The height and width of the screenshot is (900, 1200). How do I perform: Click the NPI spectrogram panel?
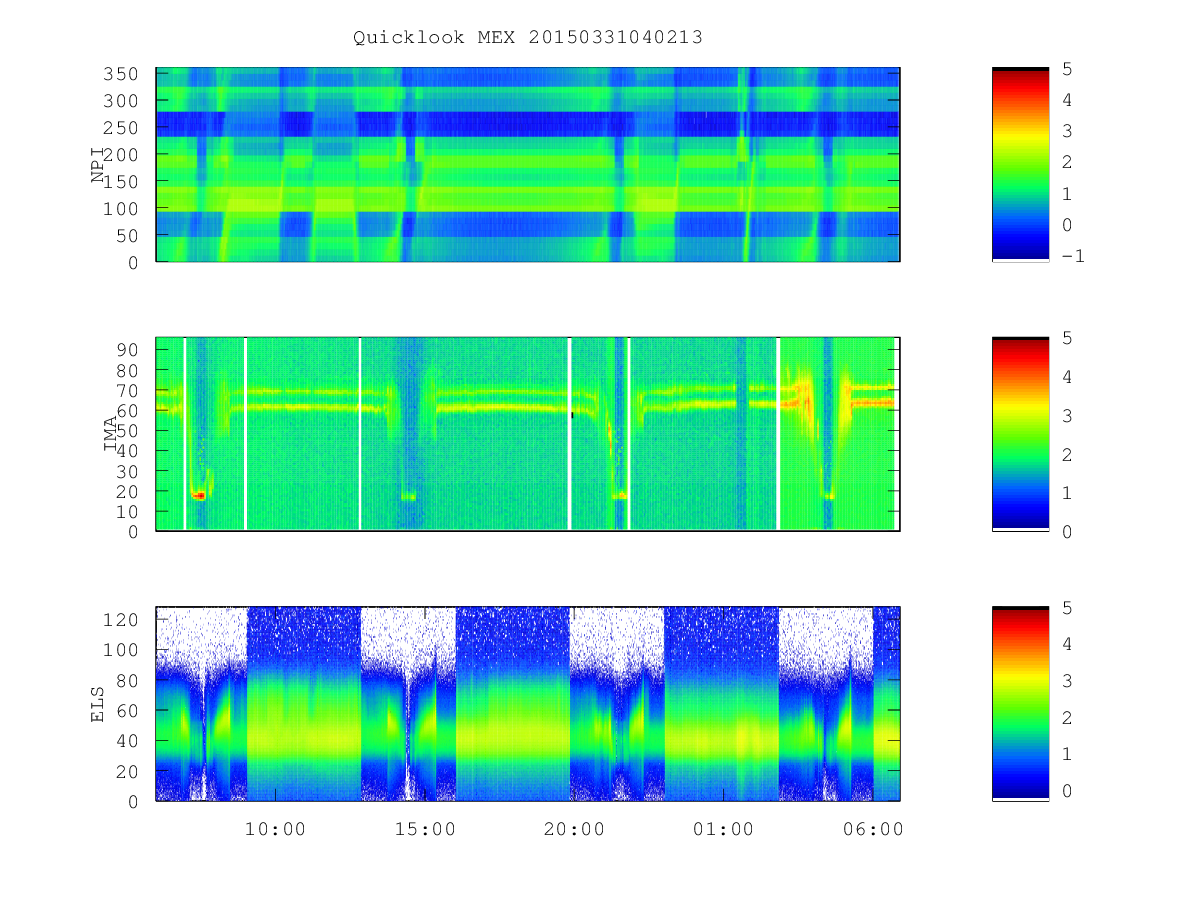click(528, 165)
